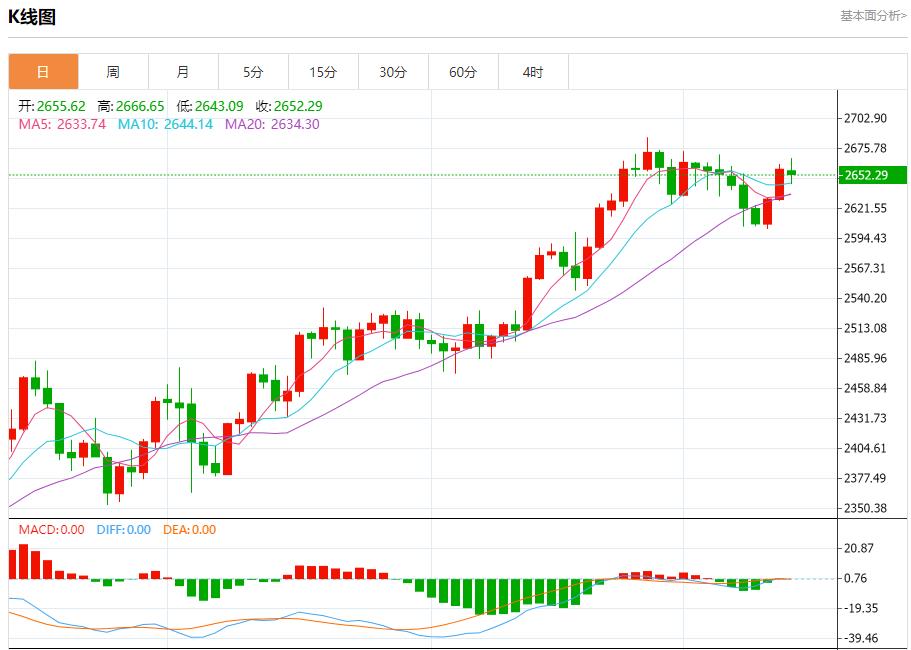Open the 基本面分析 link
Image resolution: width=911 pixels, height=650 pixels.
click(x=873, y=16)
